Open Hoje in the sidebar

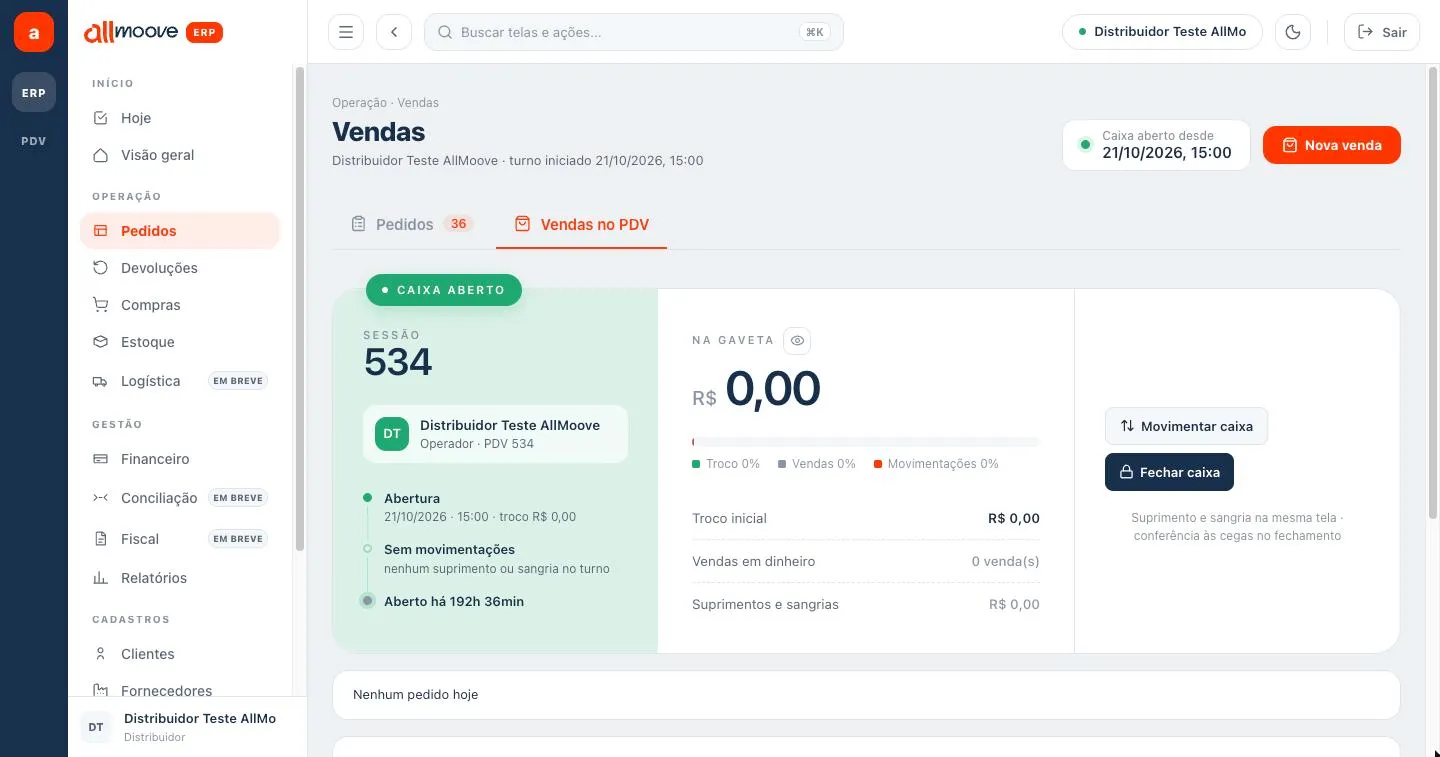coord(180,118)
